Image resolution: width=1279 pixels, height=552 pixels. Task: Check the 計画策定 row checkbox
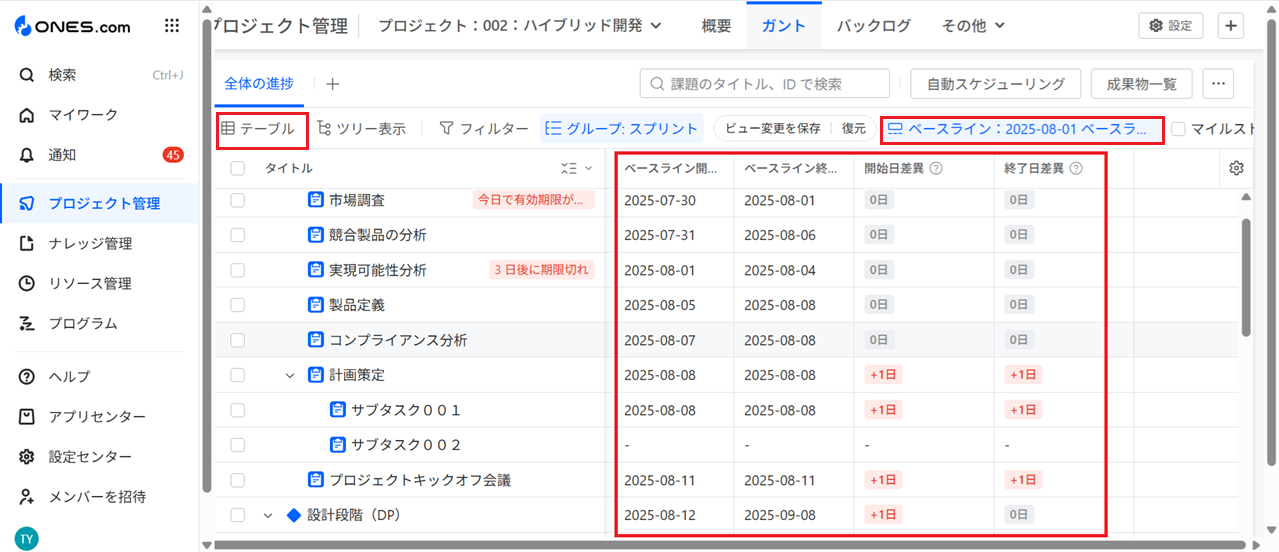pyautogui.click(x=237, y=375)
